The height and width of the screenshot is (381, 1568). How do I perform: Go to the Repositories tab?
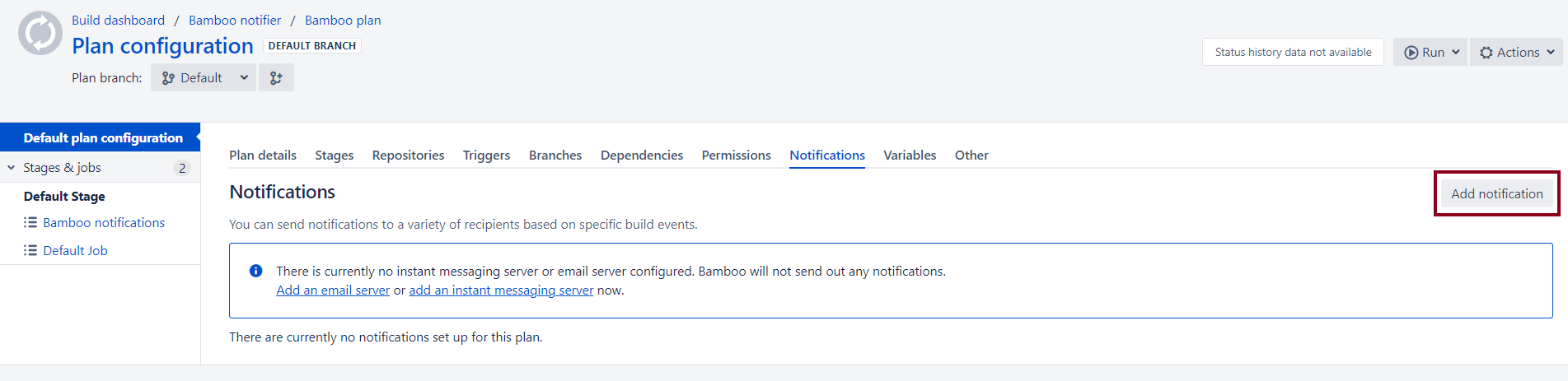(408, 155)
